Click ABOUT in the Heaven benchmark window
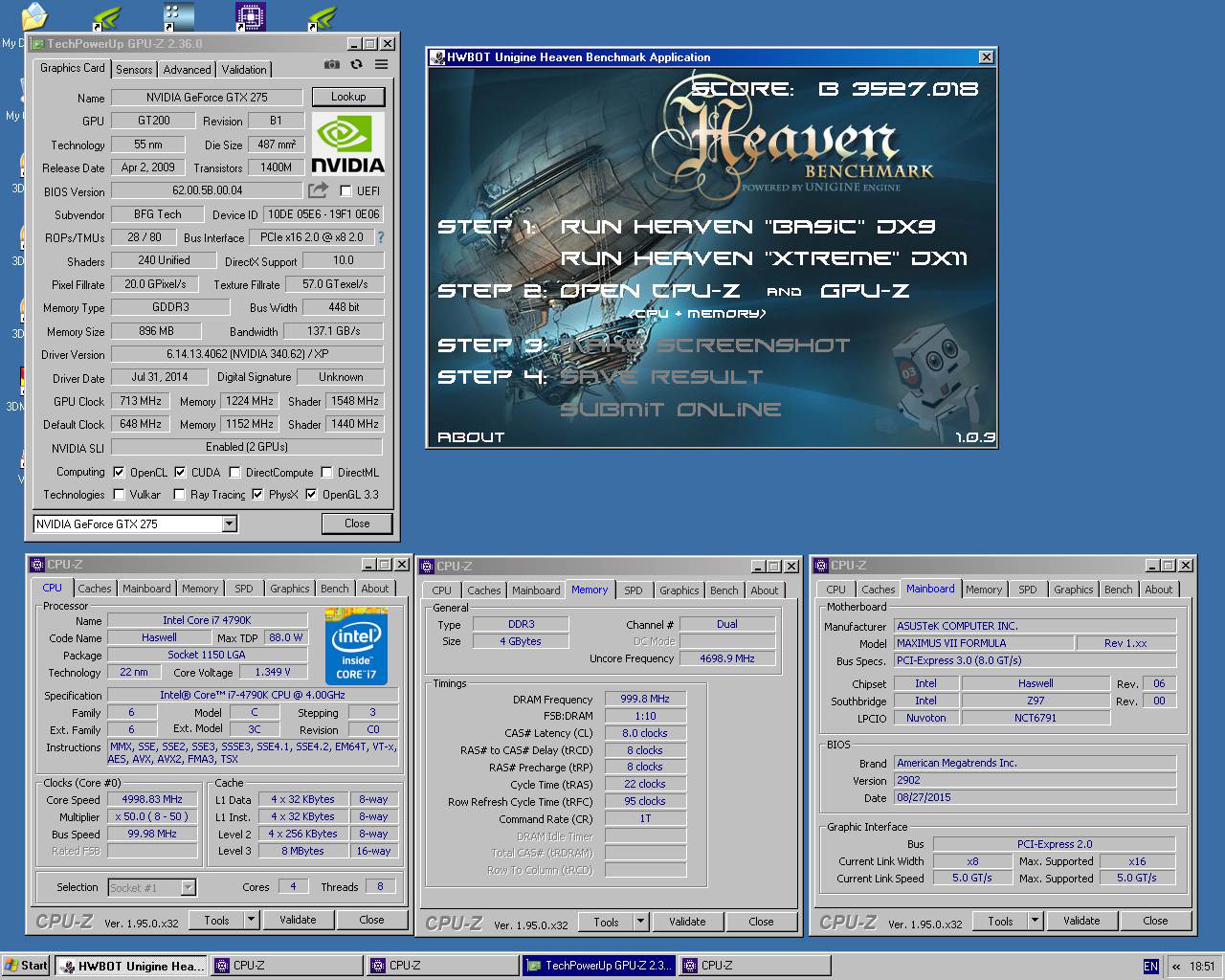The width and height of the screenshot is (1225, 980). (x=471, y=436)
